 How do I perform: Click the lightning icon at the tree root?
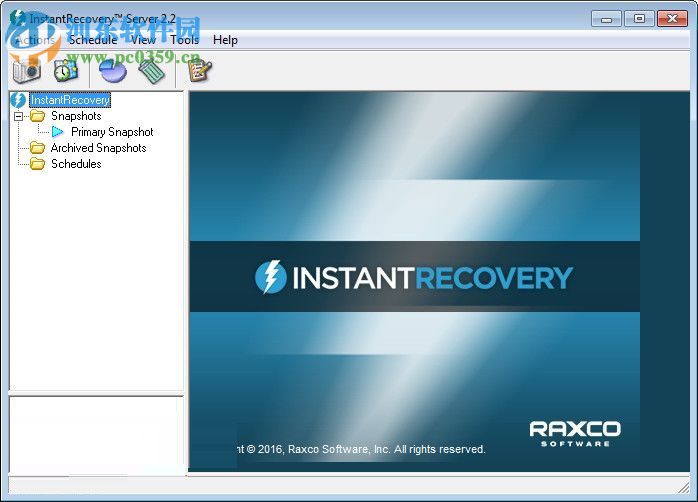[x=18, y=100]
